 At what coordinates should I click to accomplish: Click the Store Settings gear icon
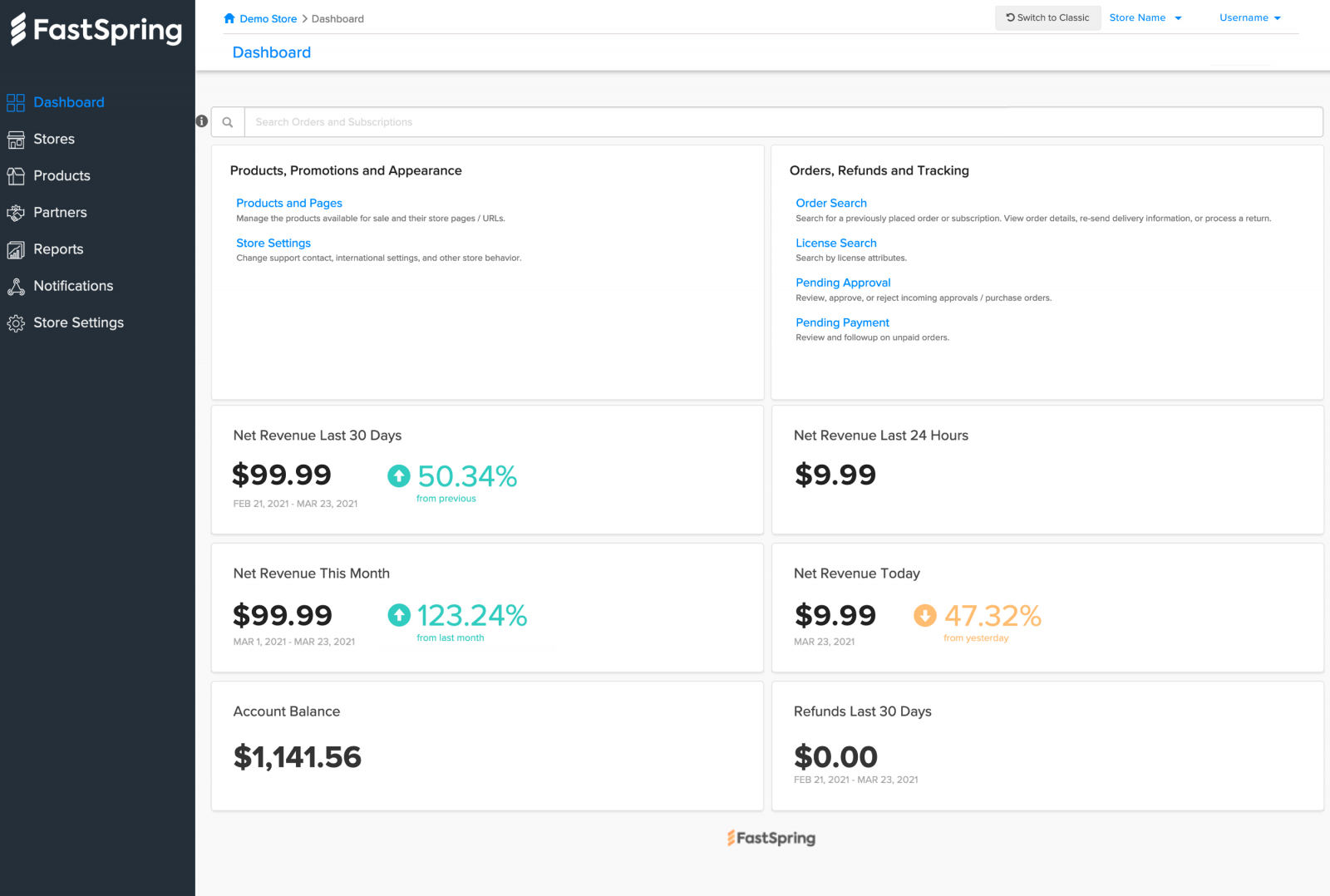pos(16,323)
